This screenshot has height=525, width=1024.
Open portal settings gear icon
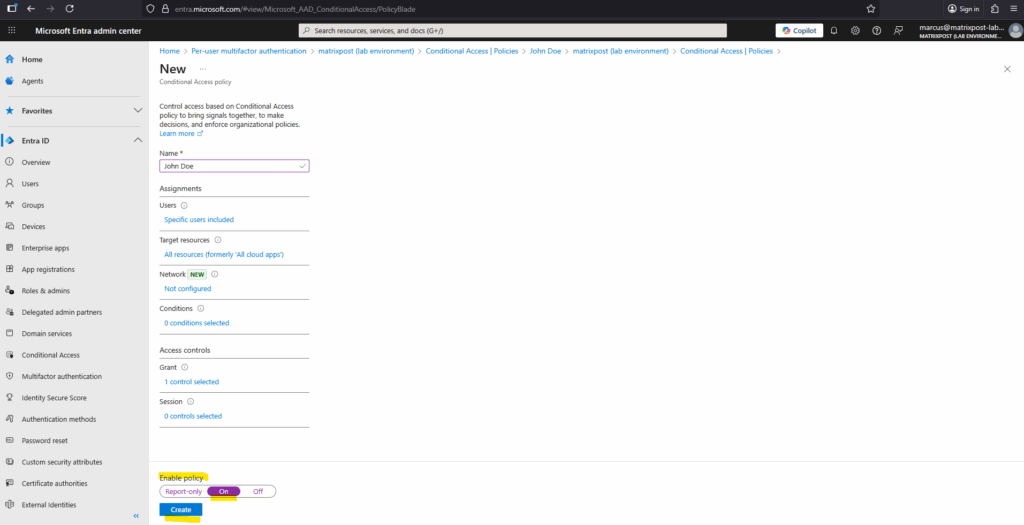855,31
